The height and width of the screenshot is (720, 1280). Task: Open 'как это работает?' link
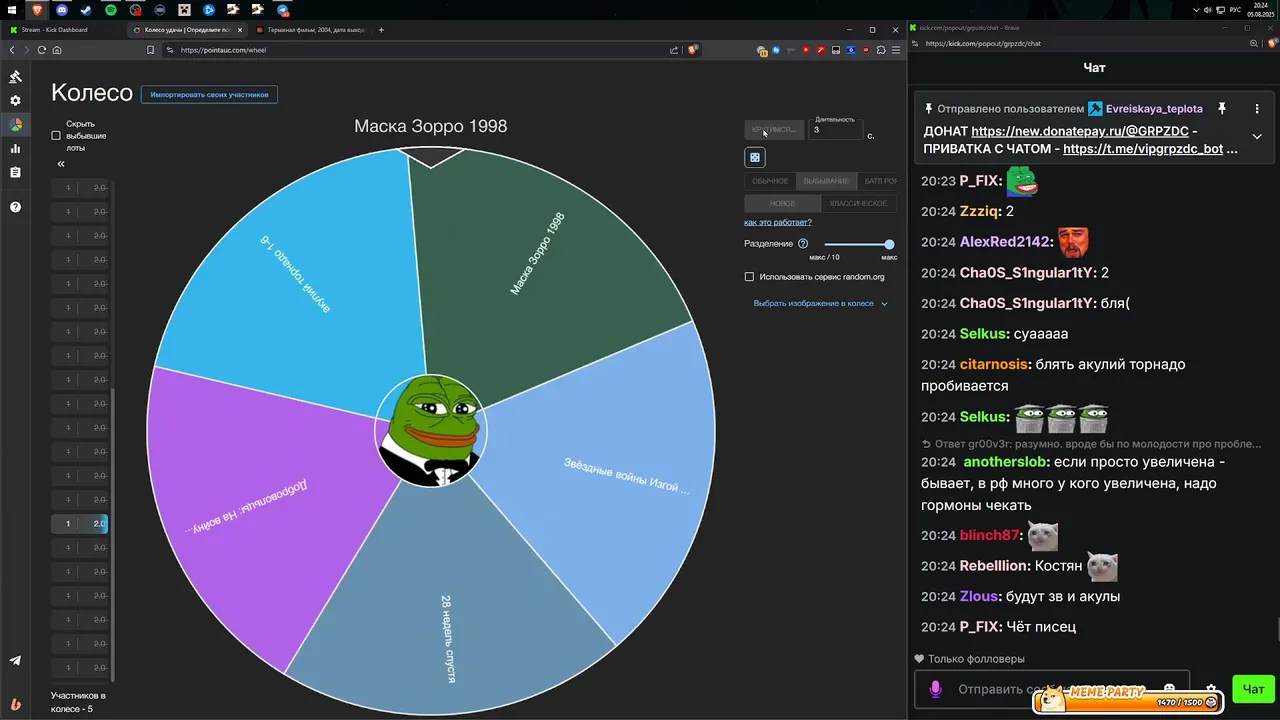click(x=778, y=222)
